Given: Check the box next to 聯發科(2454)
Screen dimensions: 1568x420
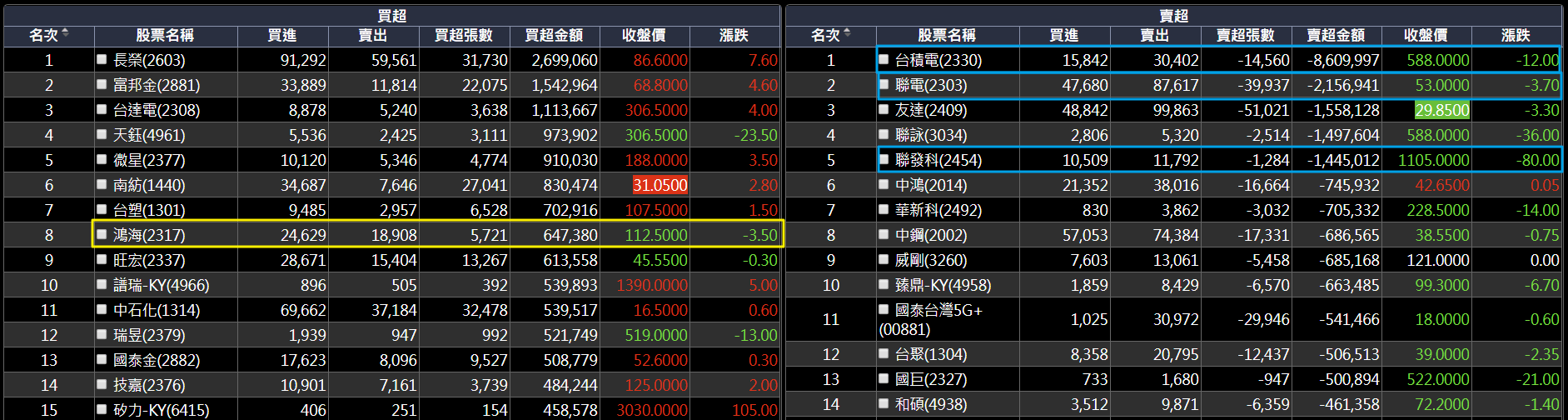Looking at the screenshot, I should pyautogui.click(x=884, y=159).
